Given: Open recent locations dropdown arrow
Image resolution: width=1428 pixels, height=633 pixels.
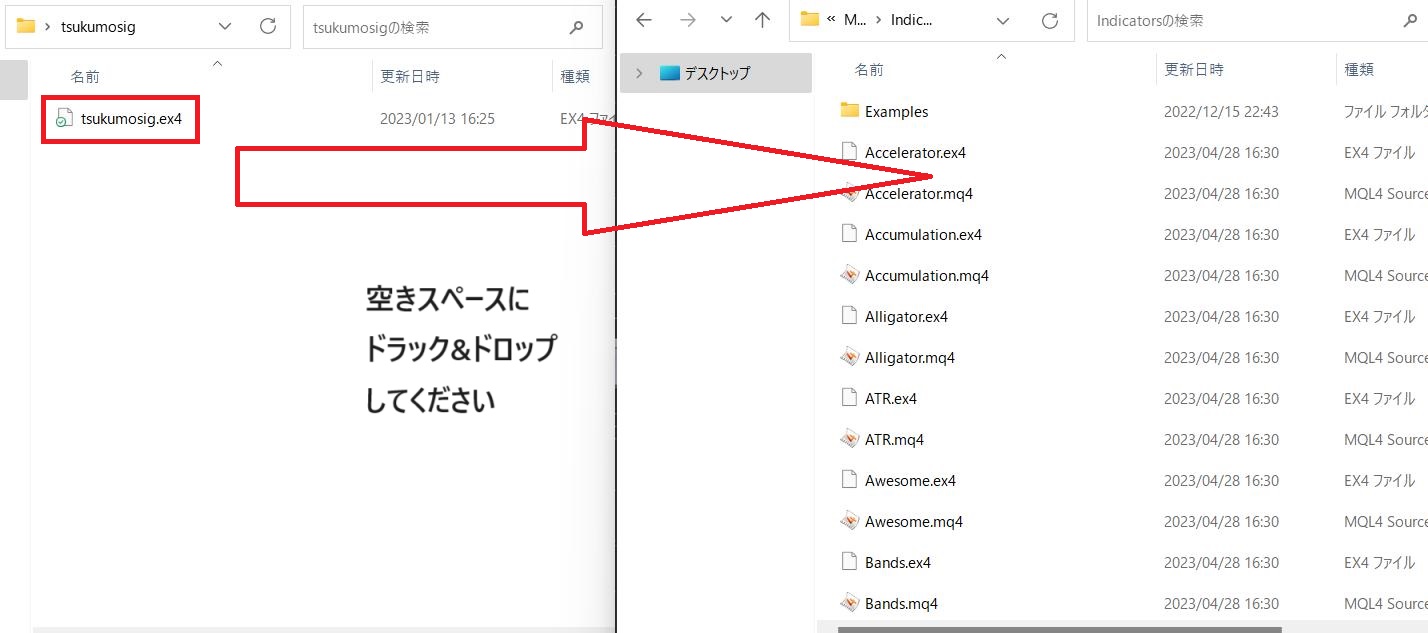Looking at the screenshot, I should click(x=727, y=20).
